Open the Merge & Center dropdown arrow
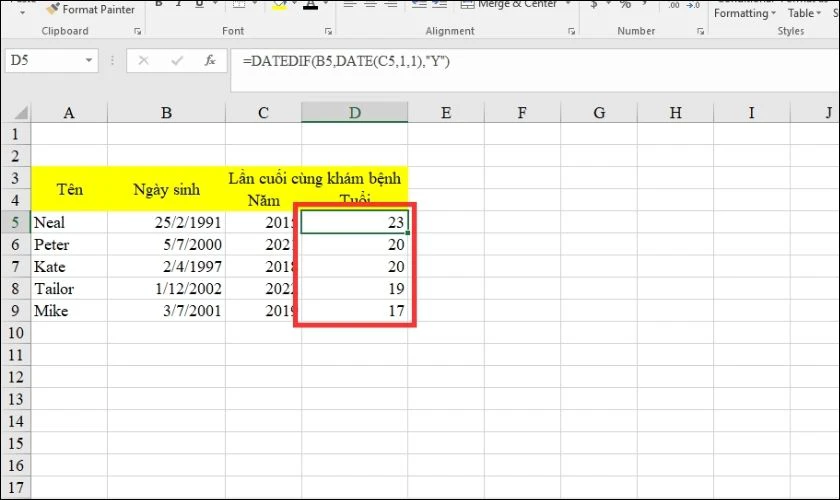Image resolution: width=840 pixels, height=500 pixels. coord(568,4)
